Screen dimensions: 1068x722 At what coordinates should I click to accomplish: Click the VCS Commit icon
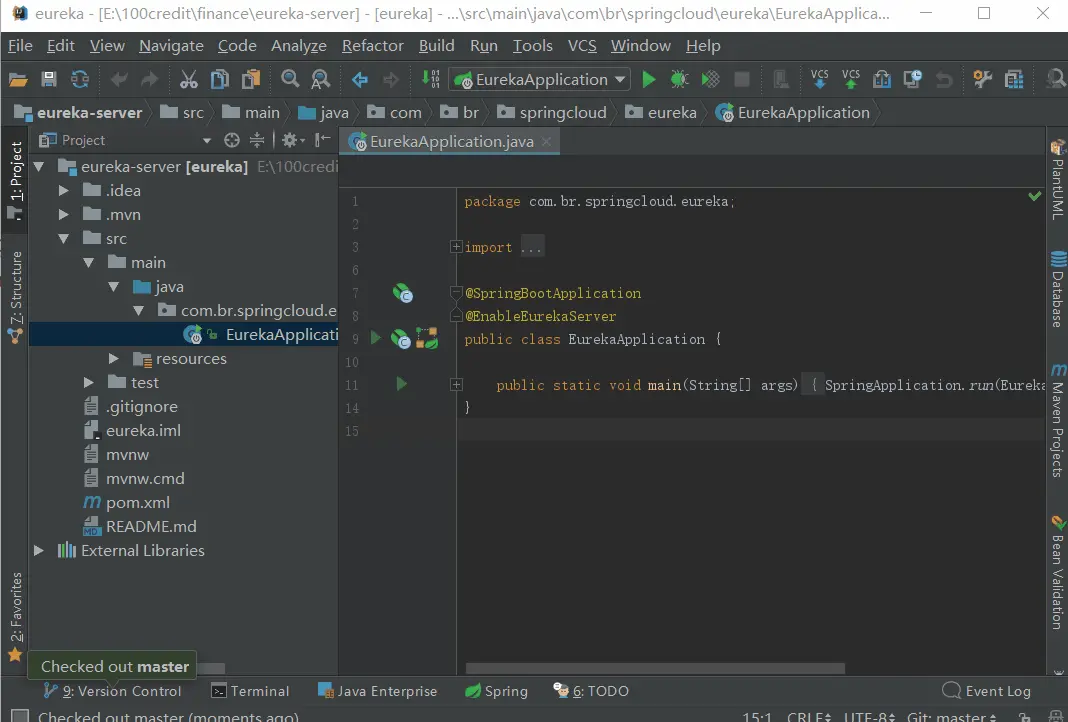[851, 79]
